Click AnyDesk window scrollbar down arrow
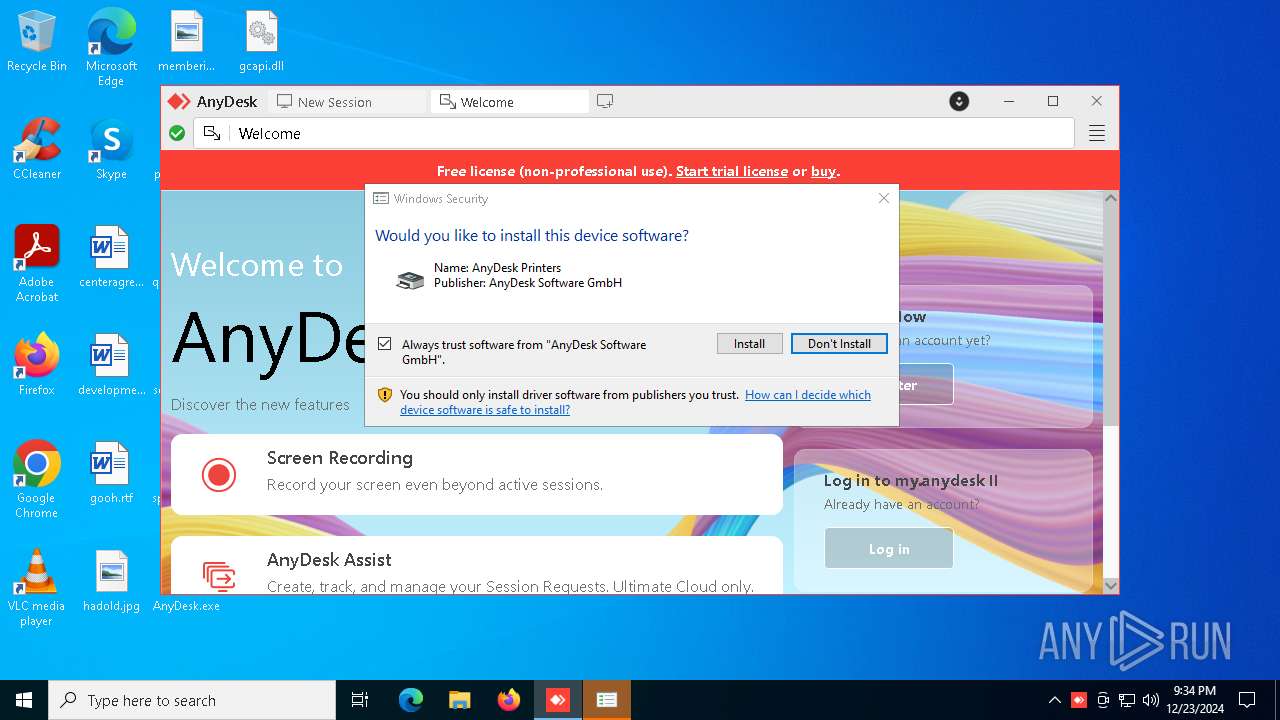Image resolution: width=1280 pixels, height=720 pixels. pos(1110,586)
